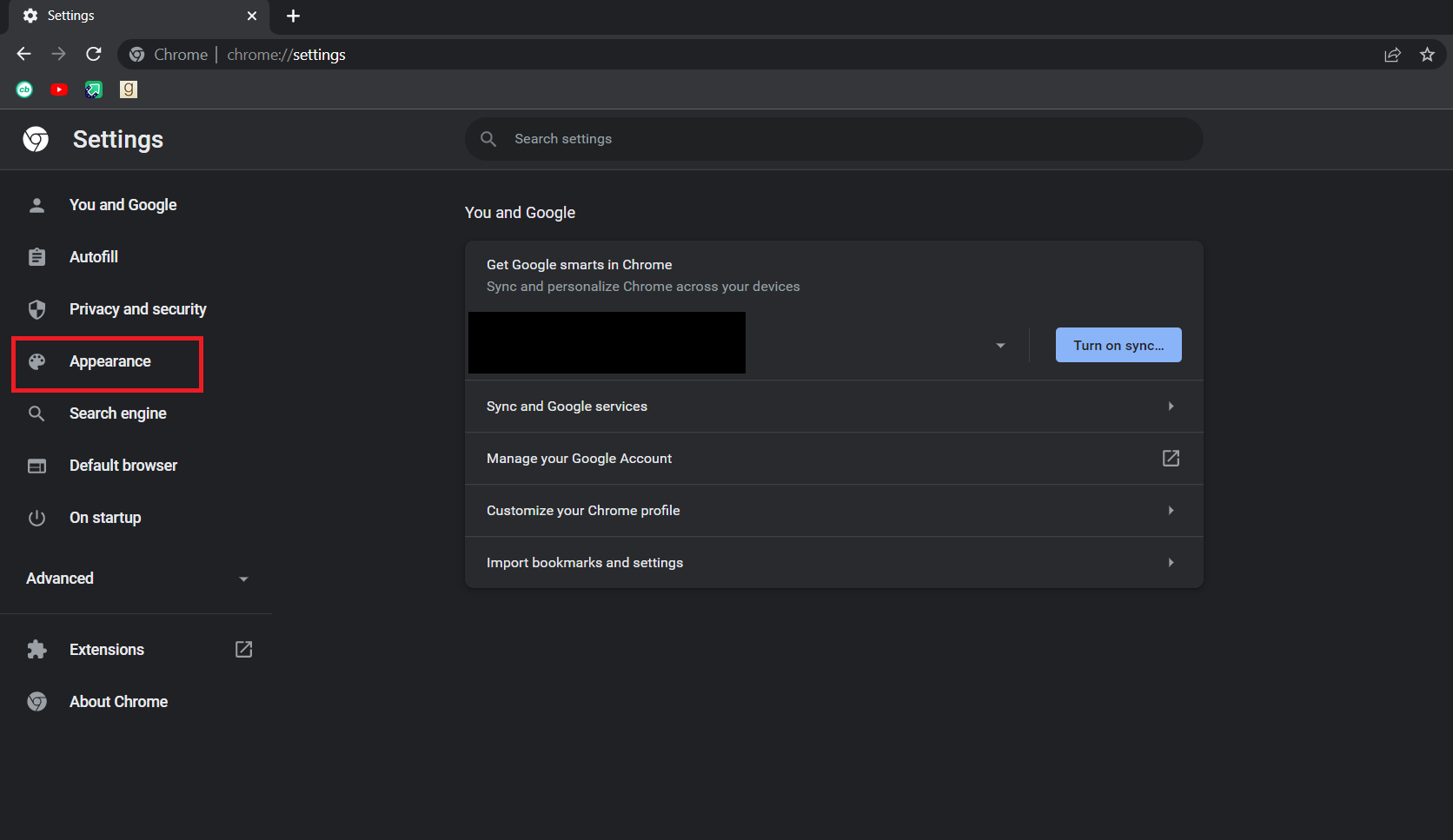1453x840 pixels.
Task: Click the share page icon in address bar
Action: click(1392, 55)
